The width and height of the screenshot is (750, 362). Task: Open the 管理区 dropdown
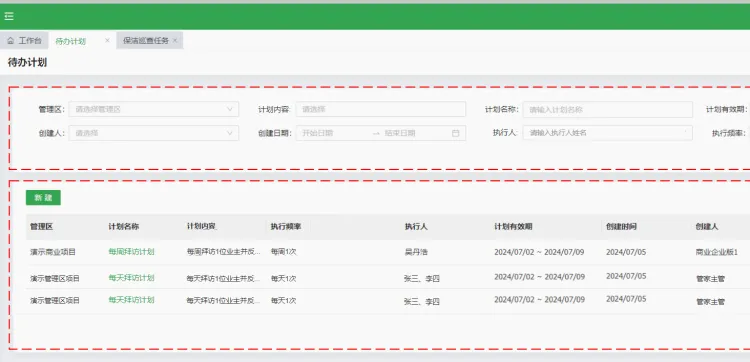[154, 109]
